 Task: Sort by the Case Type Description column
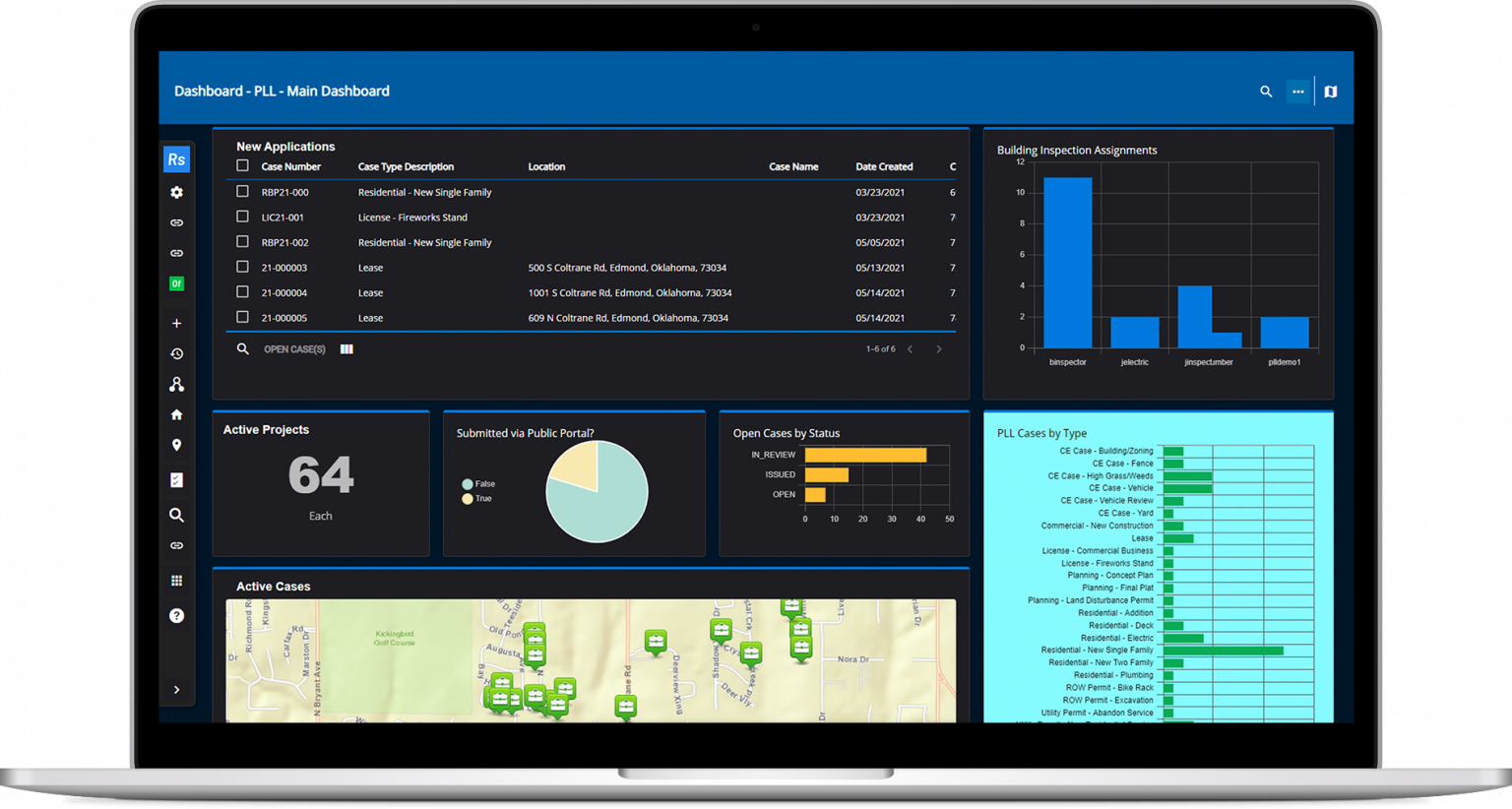click(406, 167)
